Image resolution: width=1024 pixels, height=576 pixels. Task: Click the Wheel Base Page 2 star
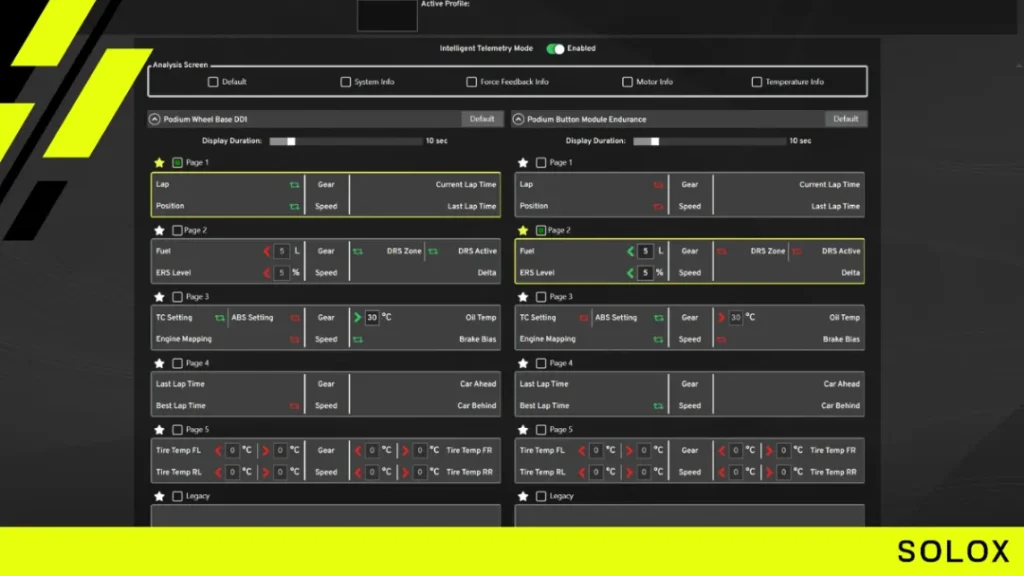pyautogui.click(x=159, y=231)
